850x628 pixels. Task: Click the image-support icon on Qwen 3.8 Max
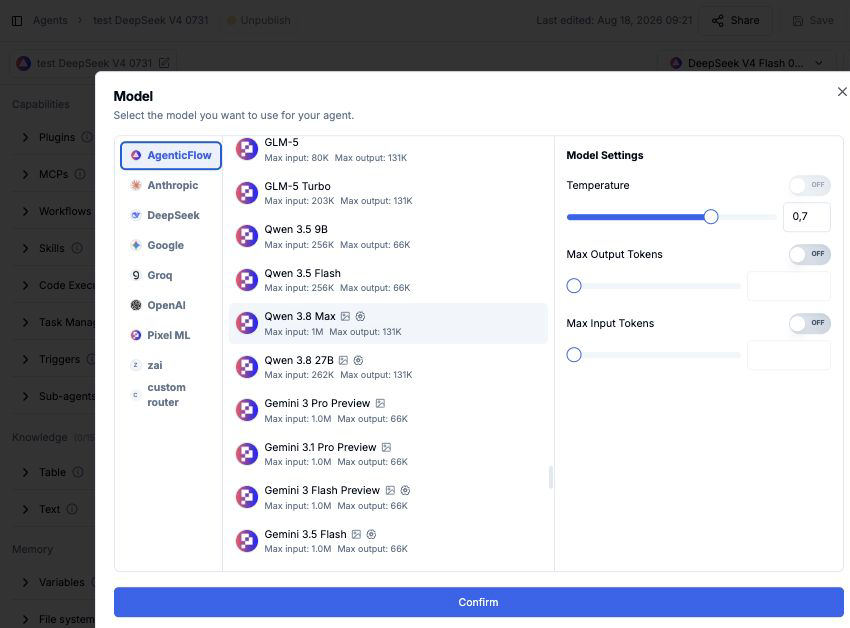tap(345, 316)
